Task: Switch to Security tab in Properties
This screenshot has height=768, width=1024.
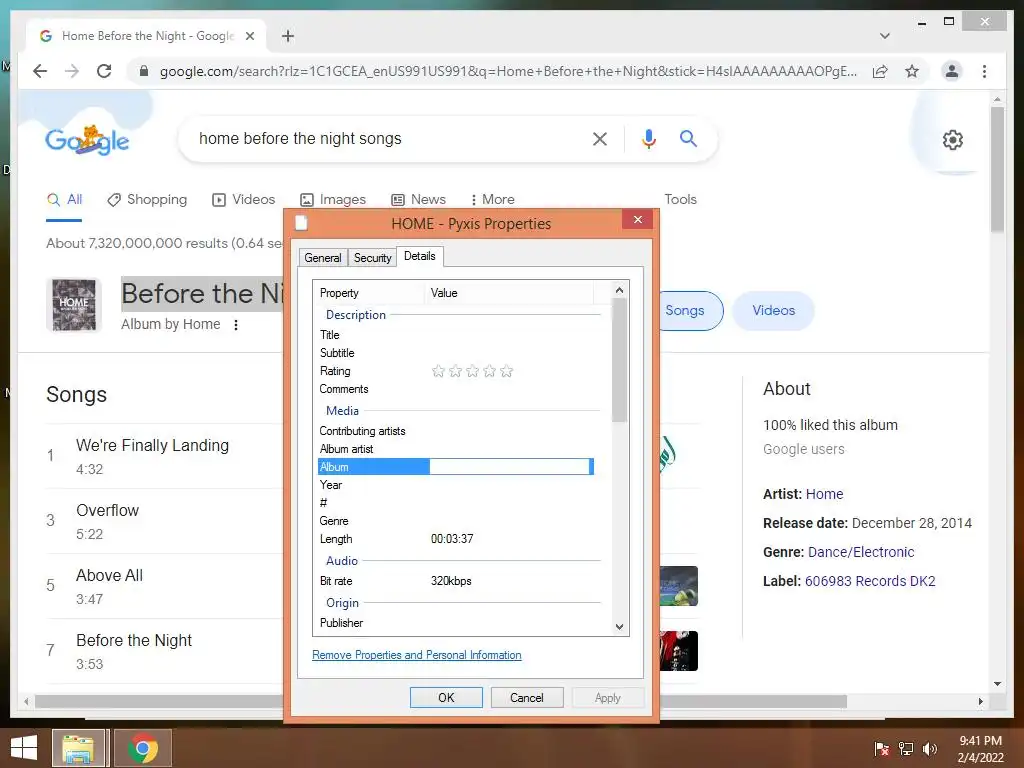Action: [x=372, y=258]
